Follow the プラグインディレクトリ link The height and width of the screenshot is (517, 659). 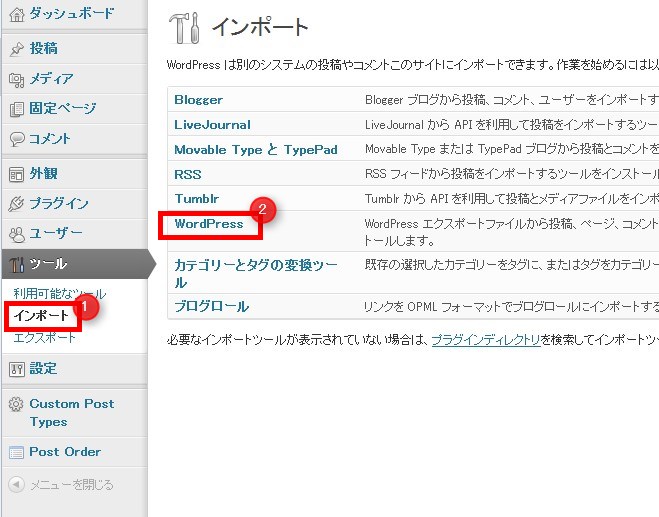[x=486, y=340]
